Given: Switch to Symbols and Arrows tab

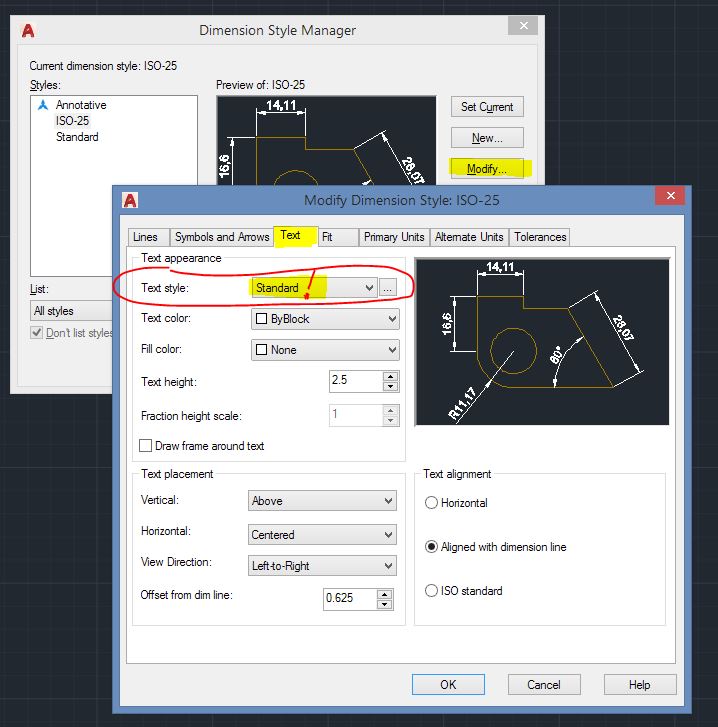Looking at the screenshot, I should coord(222,237).
